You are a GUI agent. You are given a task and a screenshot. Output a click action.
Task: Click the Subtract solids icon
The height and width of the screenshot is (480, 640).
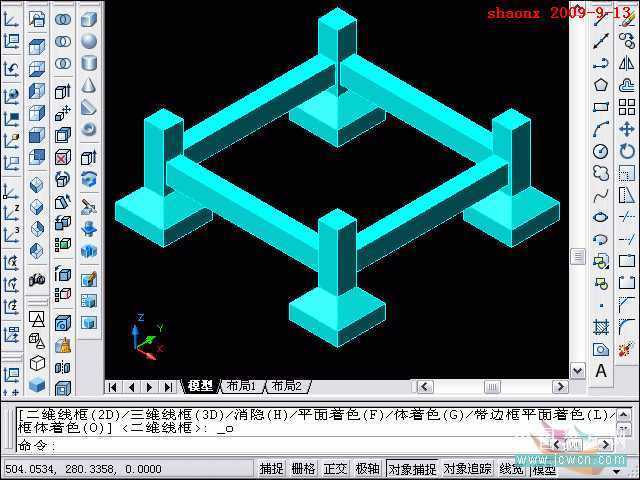pyautogui.click(x=62, y=41)
